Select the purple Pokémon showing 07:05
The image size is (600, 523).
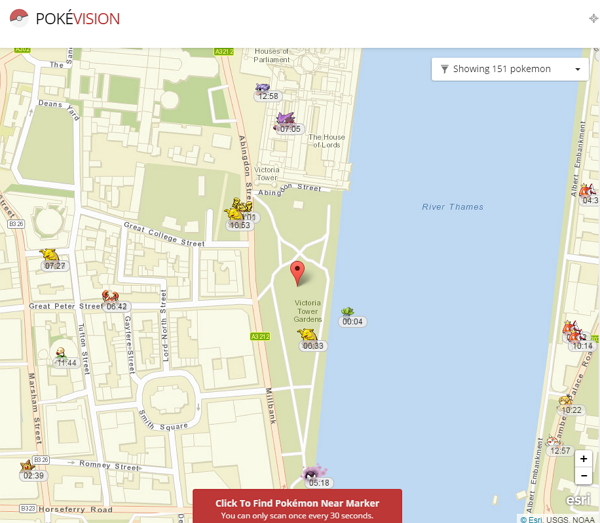286,121
